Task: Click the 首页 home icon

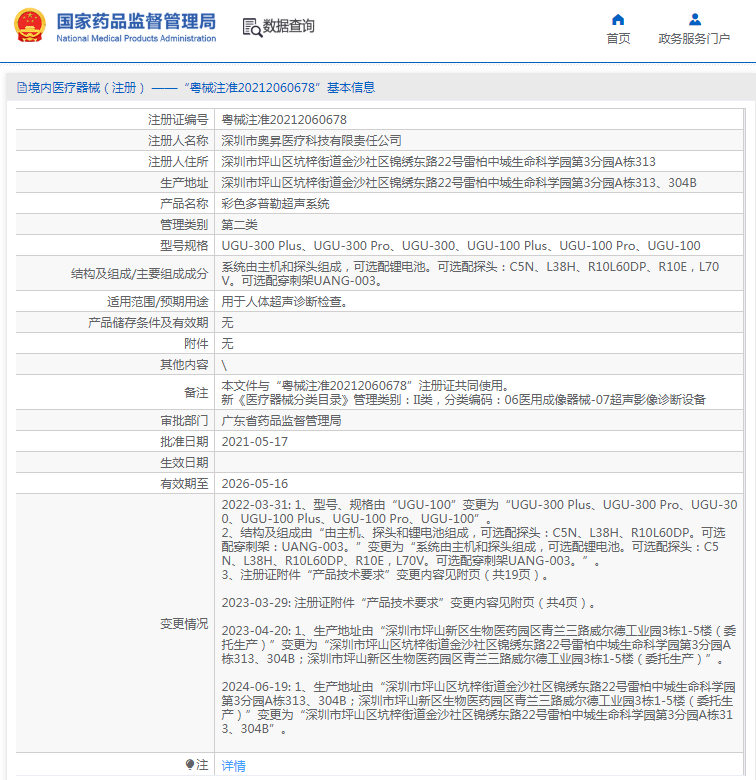Action: (618, 19)
